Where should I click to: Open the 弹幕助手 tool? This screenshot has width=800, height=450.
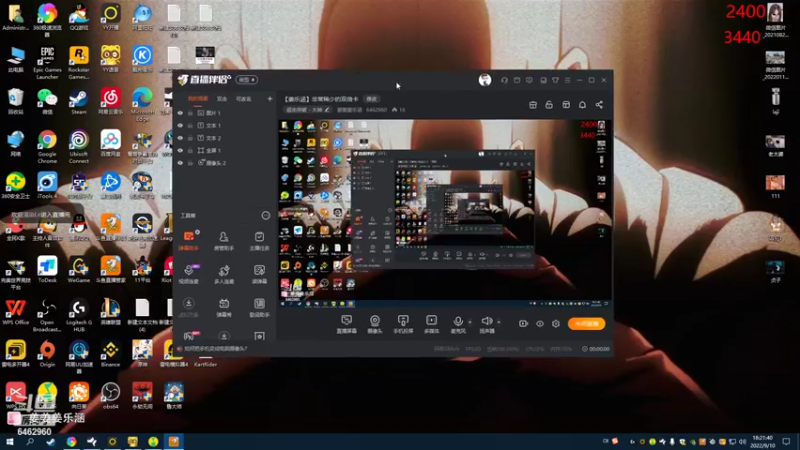click(189, 241)
